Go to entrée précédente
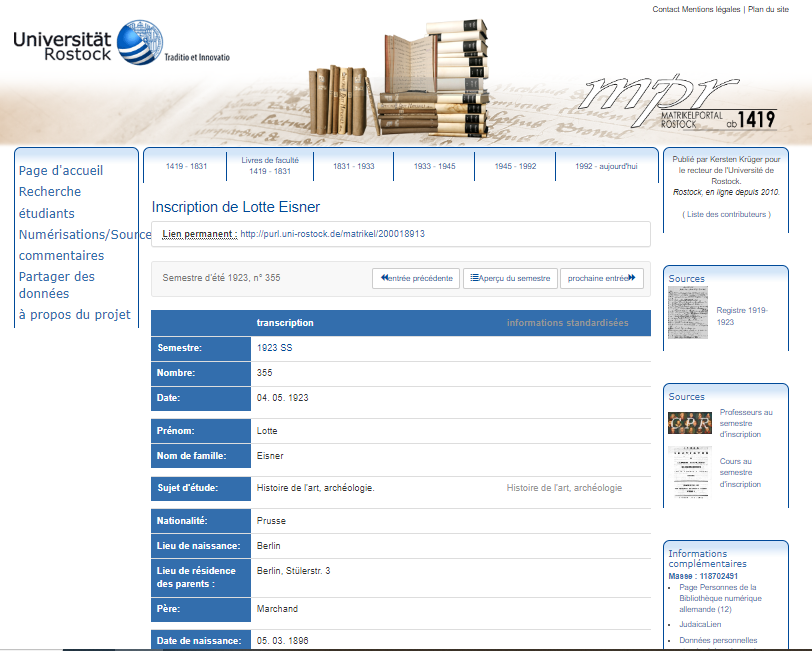 [416, 278]
